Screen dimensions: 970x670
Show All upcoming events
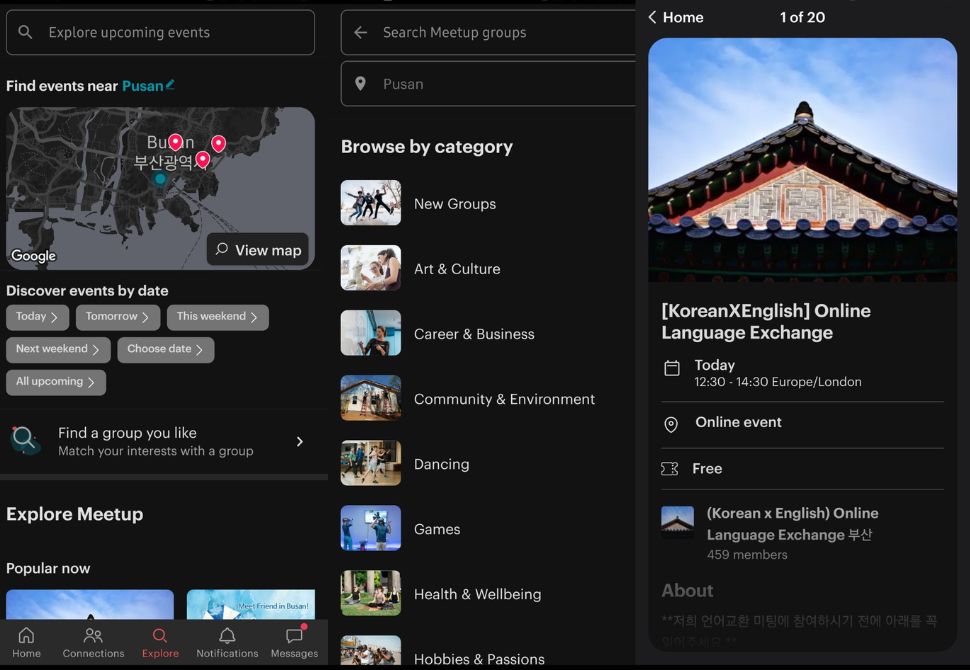56,382
